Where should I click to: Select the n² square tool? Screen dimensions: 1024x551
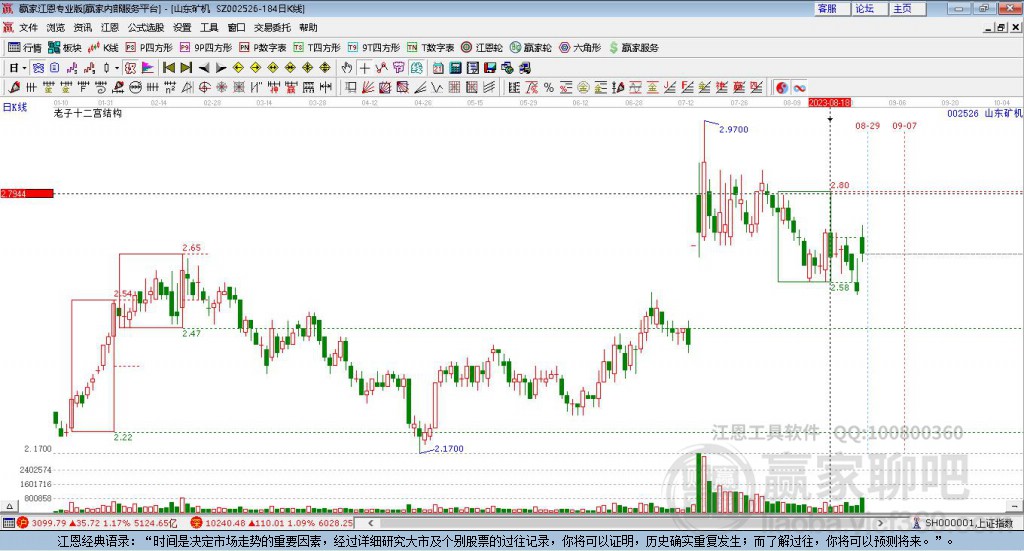coord(170,87)
